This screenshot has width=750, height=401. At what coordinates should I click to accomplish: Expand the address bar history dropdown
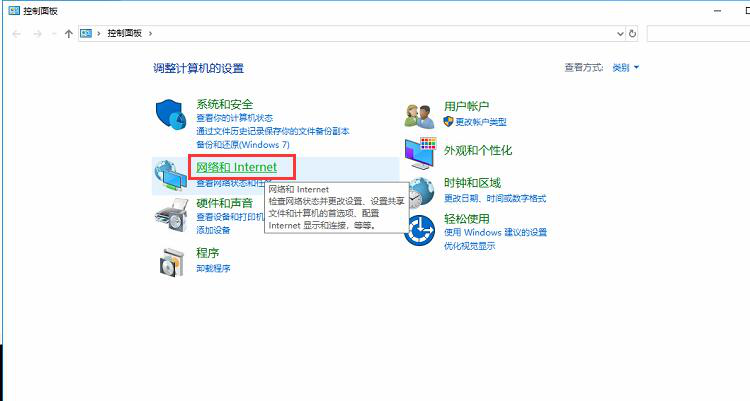click(x=620, y=33)
